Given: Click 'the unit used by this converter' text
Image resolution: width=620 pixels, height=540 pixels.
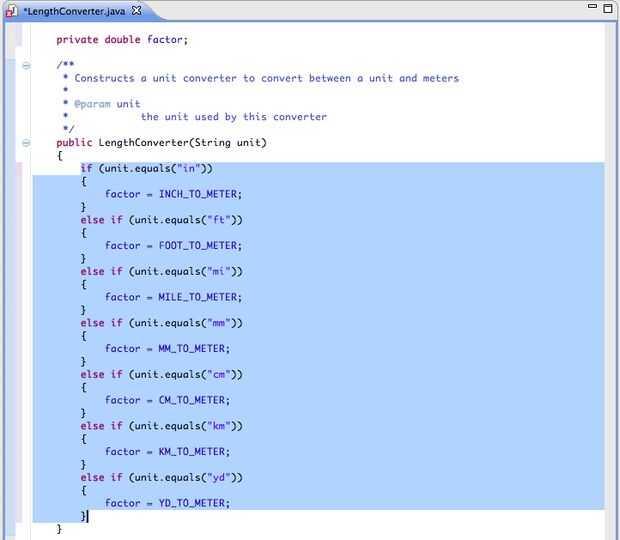Looking at the screenshot, I should tap(234, 117).
